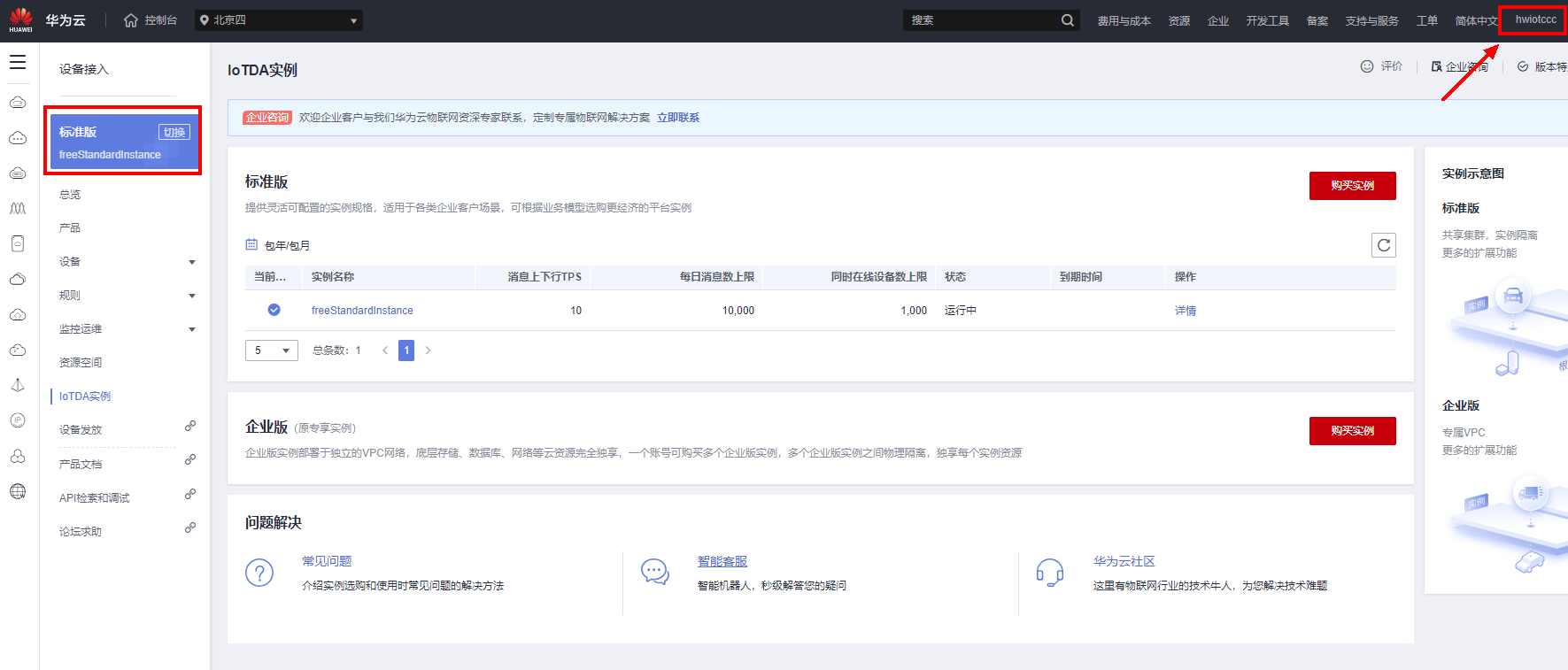Click the Huawei Cloud logo

coord(21,20)
